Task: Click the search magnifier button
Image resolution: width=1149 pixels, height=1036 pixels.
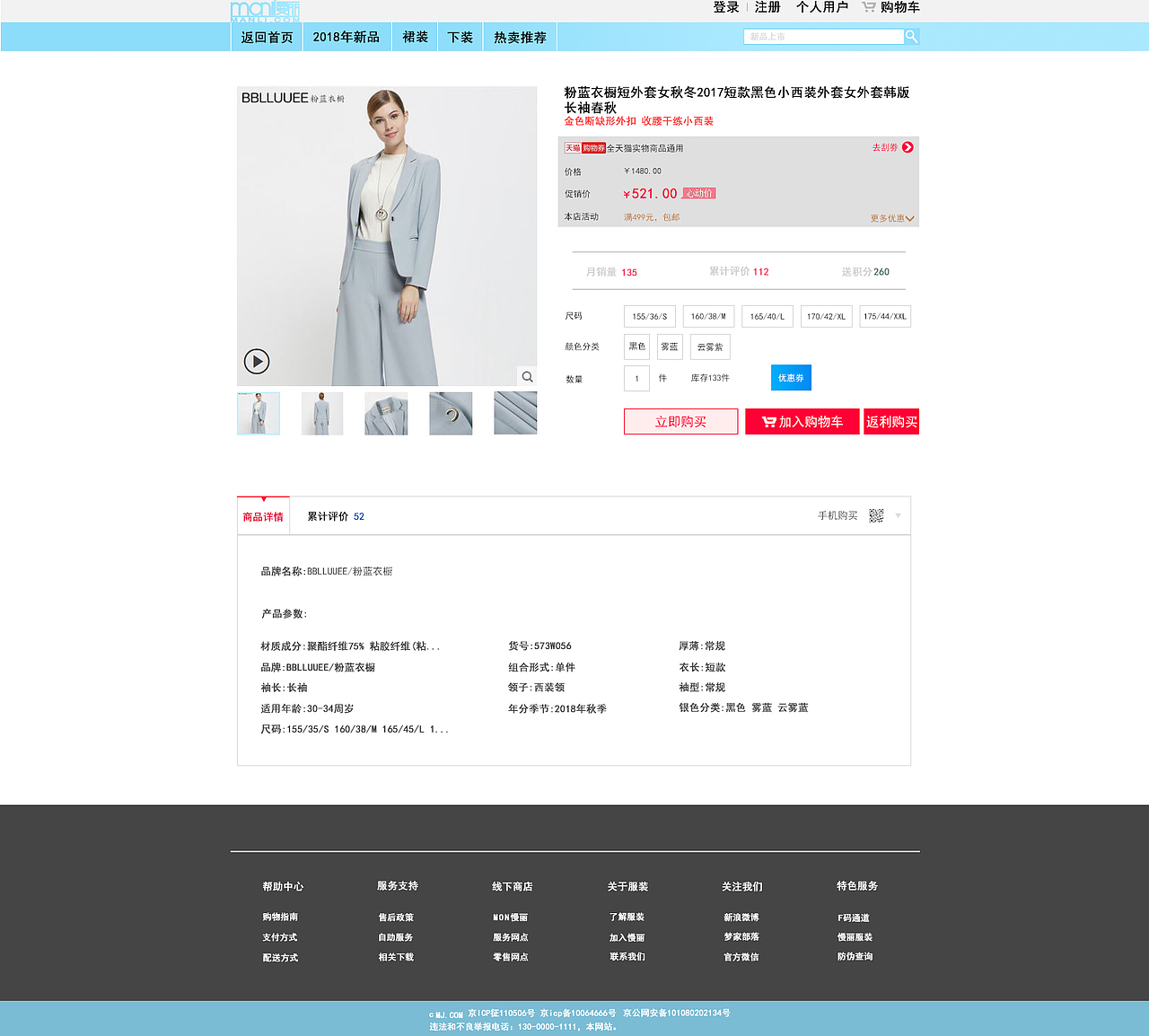Action: (911, 37)
